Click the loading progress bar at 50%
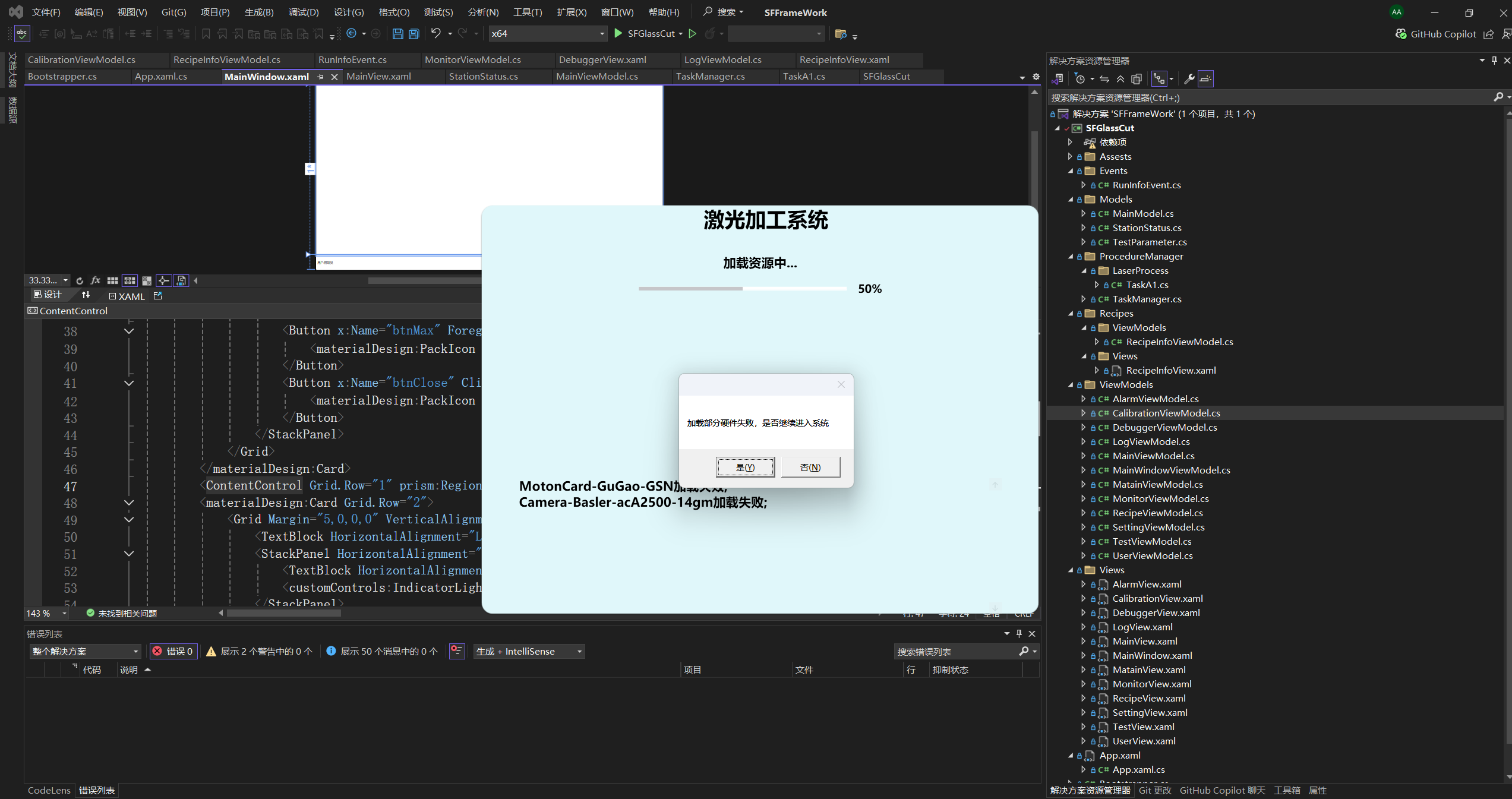The width and height of the screenshot is (1512, 799). 742,289
